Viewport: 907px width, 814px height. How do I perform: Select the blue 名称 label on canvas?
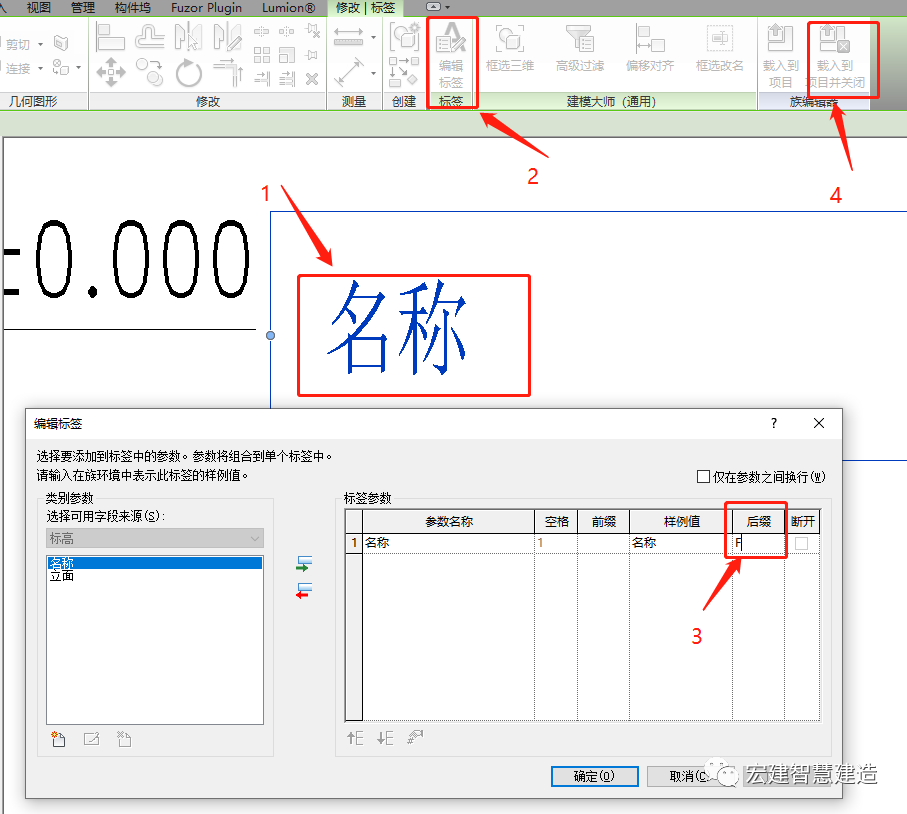(x=399, y=328)
